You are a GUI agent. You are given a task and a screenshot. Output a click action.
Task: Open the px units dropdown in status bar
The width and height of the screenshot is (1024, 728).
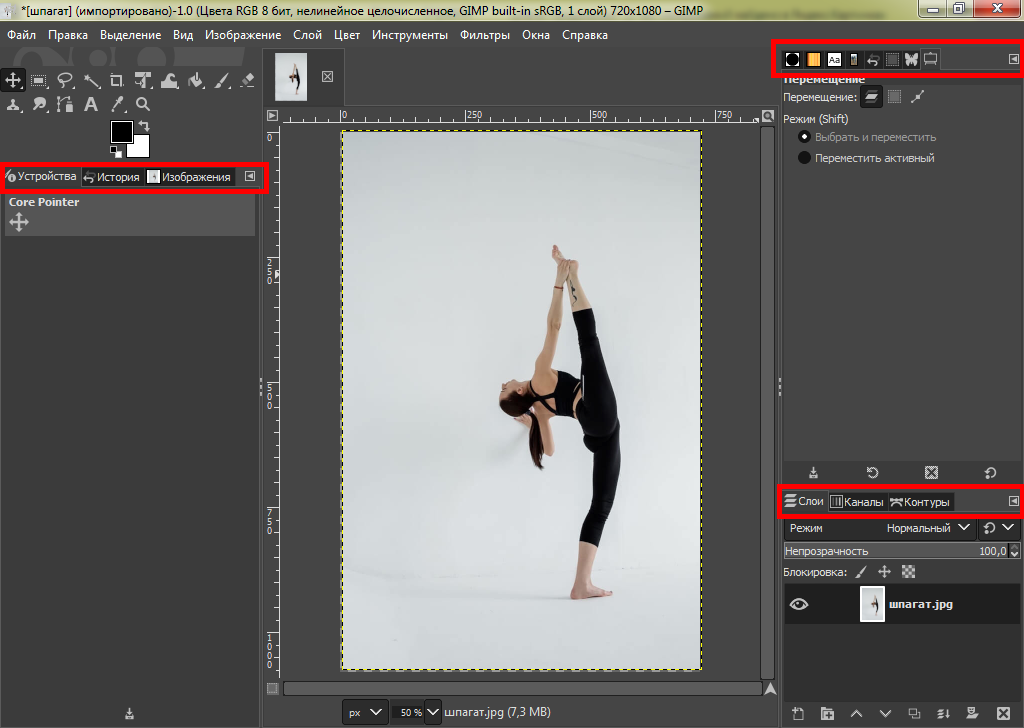[365, 712]
